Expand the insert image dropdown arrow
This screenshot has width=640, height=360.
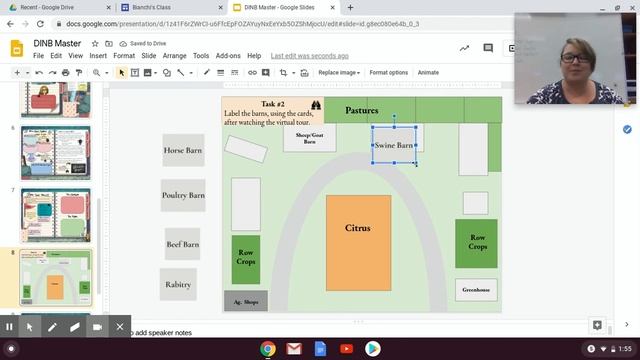[x=156, y=73]
